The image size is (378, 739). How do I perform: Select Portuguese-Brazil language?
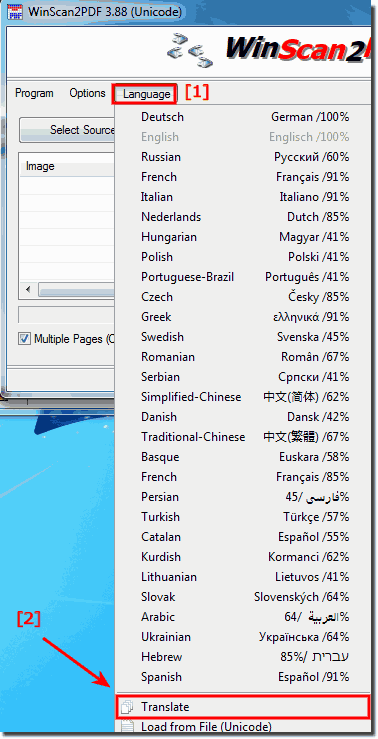coord(242,277)
